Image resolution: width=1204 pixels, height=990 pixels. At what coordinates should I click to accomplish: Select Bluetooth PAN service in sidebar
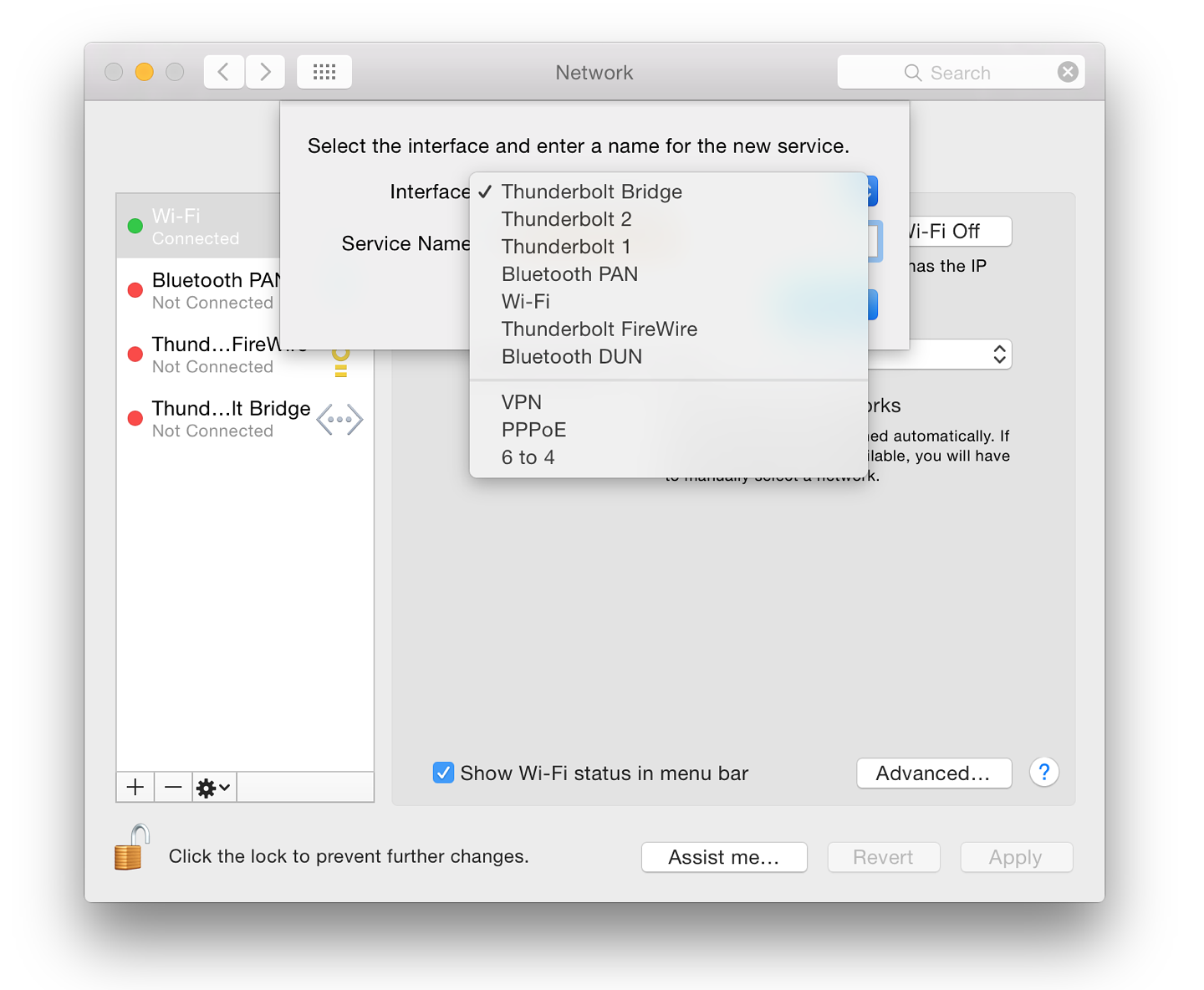coord(199,290)
